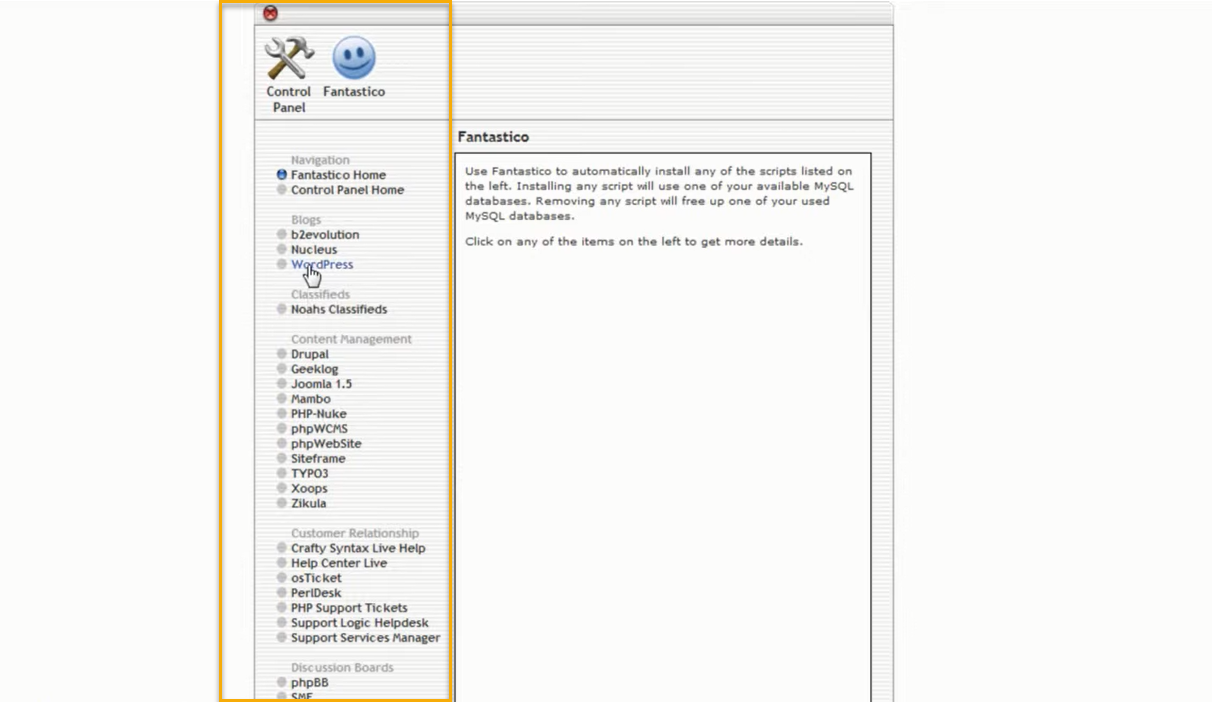1212x702 pixels.
Task: Select Joomla 1.5 script
Action: tap(321, 384)
